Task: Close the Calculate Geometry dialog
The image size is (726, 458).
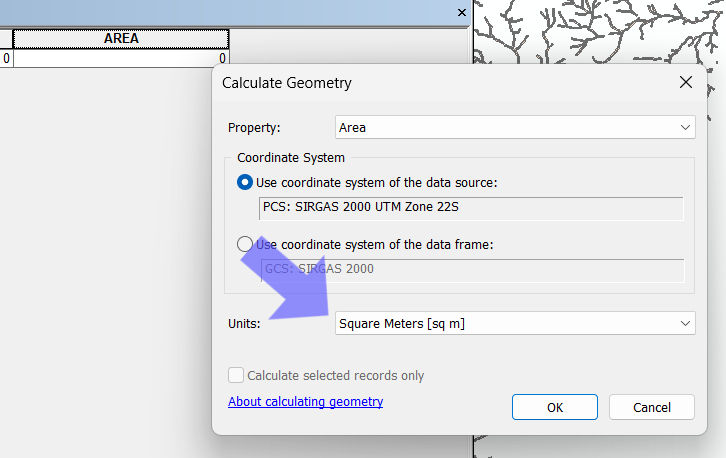Action: tap(686, 83)
